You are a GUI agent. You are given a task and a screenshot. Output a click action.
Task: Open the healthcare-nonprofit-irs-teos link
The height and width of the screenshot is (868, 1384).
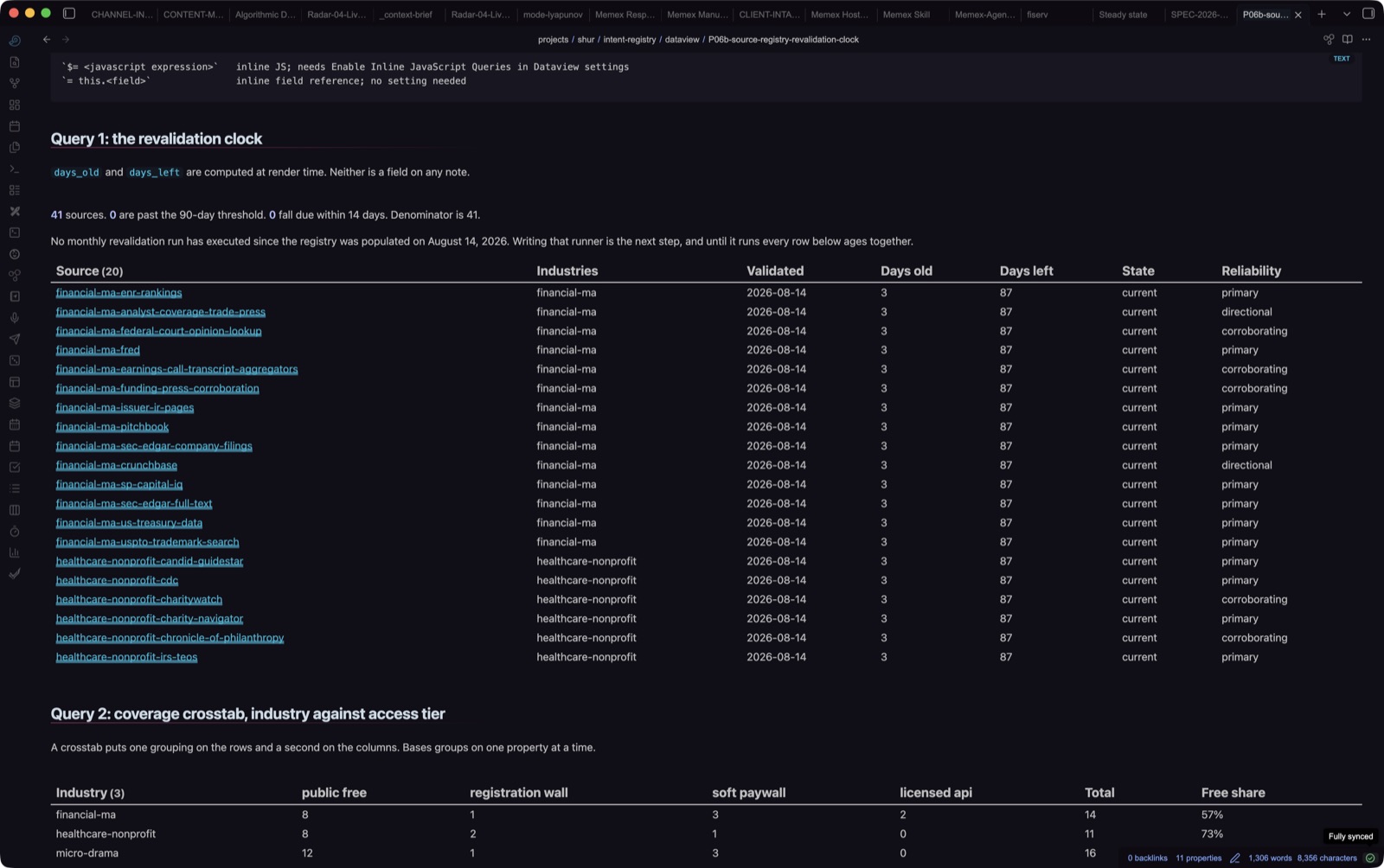coord(126,657)
